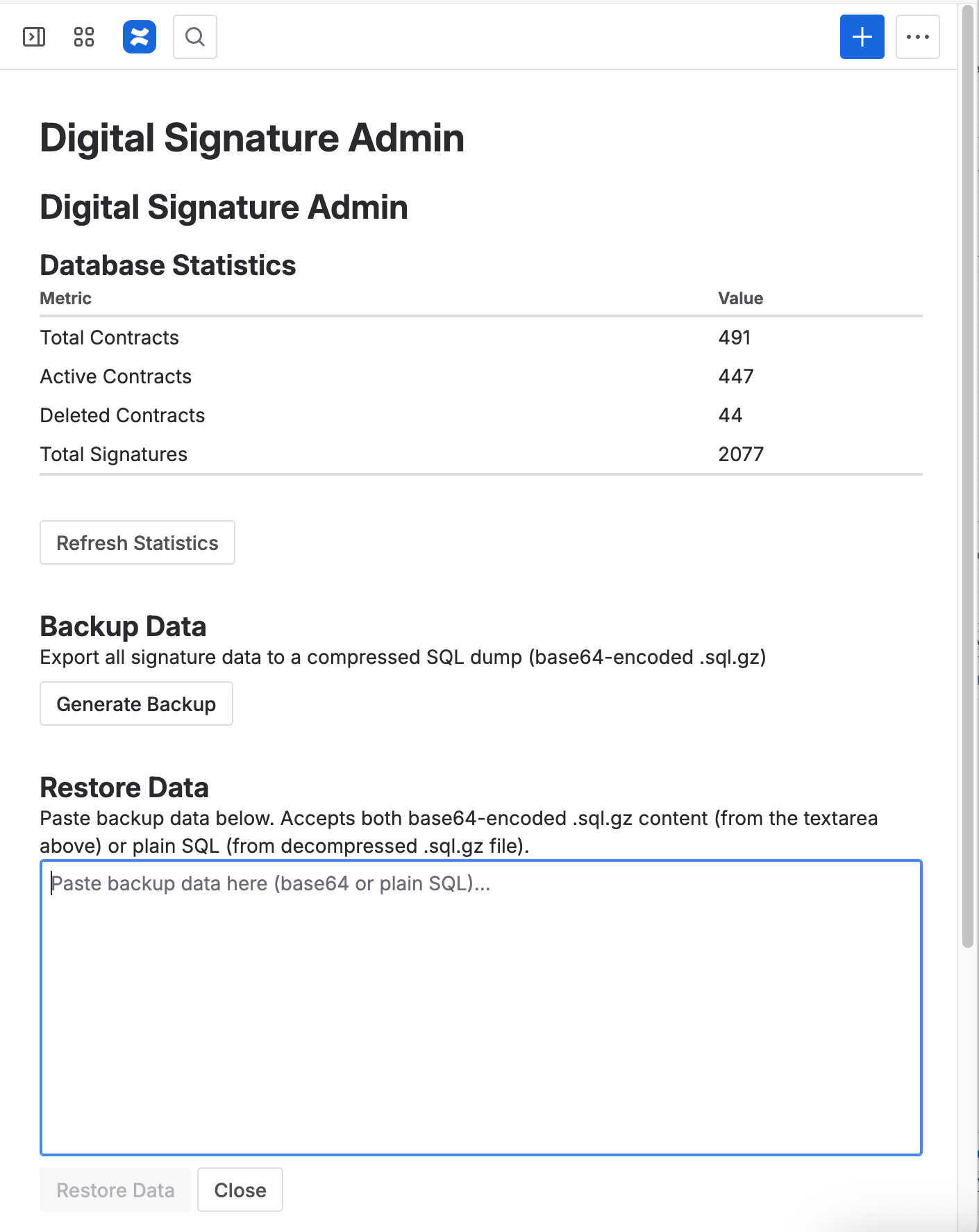979x1232 pixels.
Task: Click the Metric column header
Action: [x=66, y=298]
